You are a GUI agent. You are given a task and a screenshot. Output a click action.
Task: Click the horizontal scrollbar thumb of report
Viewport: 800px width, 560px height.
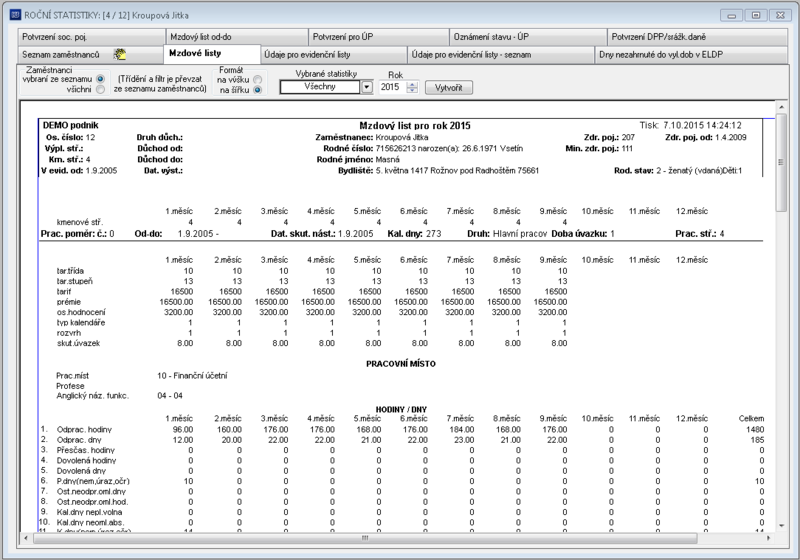tap(365, 538)
